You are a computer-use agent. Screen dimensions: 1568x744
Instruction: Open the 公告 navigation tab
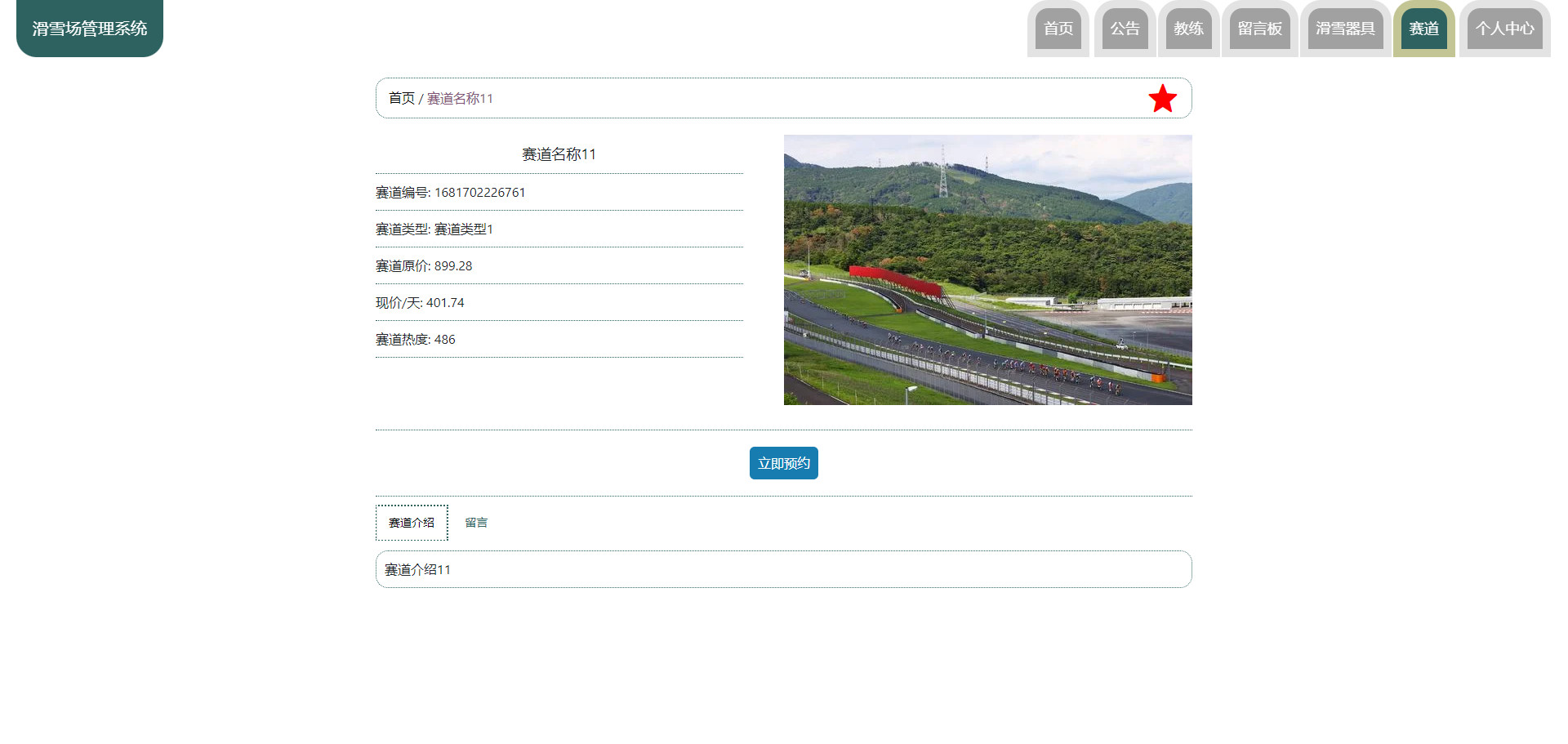1125,29
